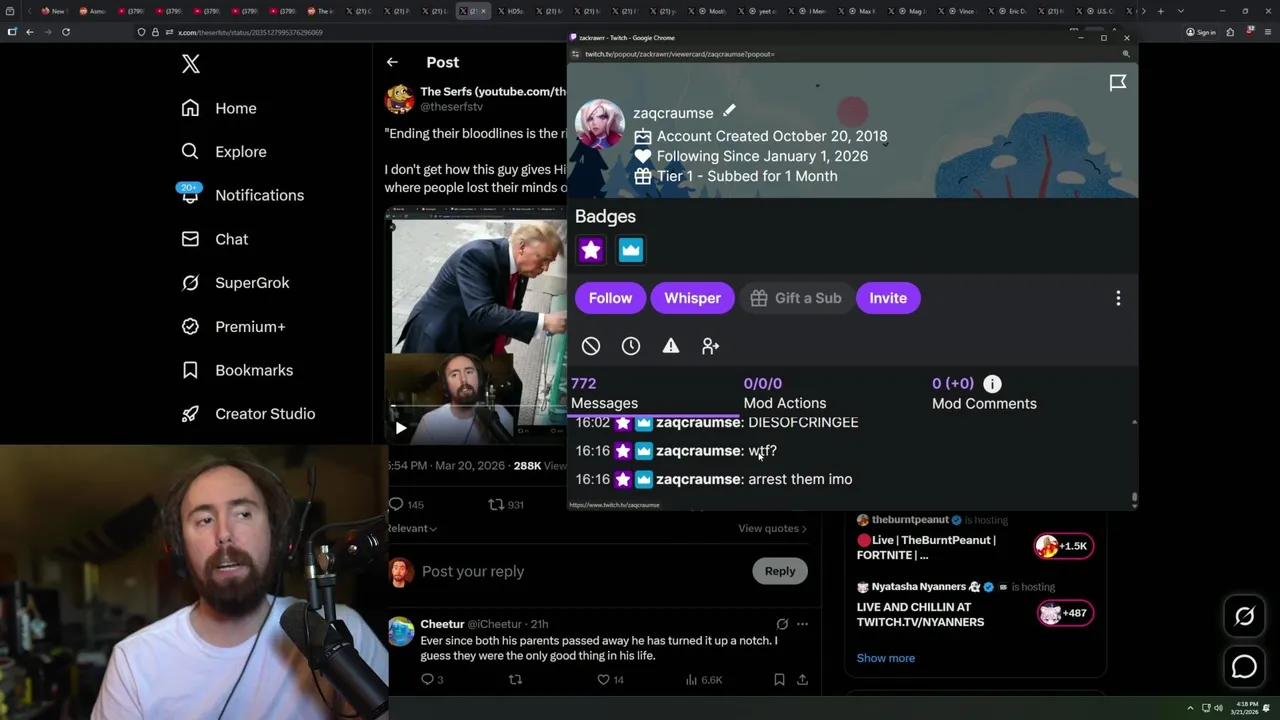Like Cheetur's comment with 14 likes

[x=603, y=680]
